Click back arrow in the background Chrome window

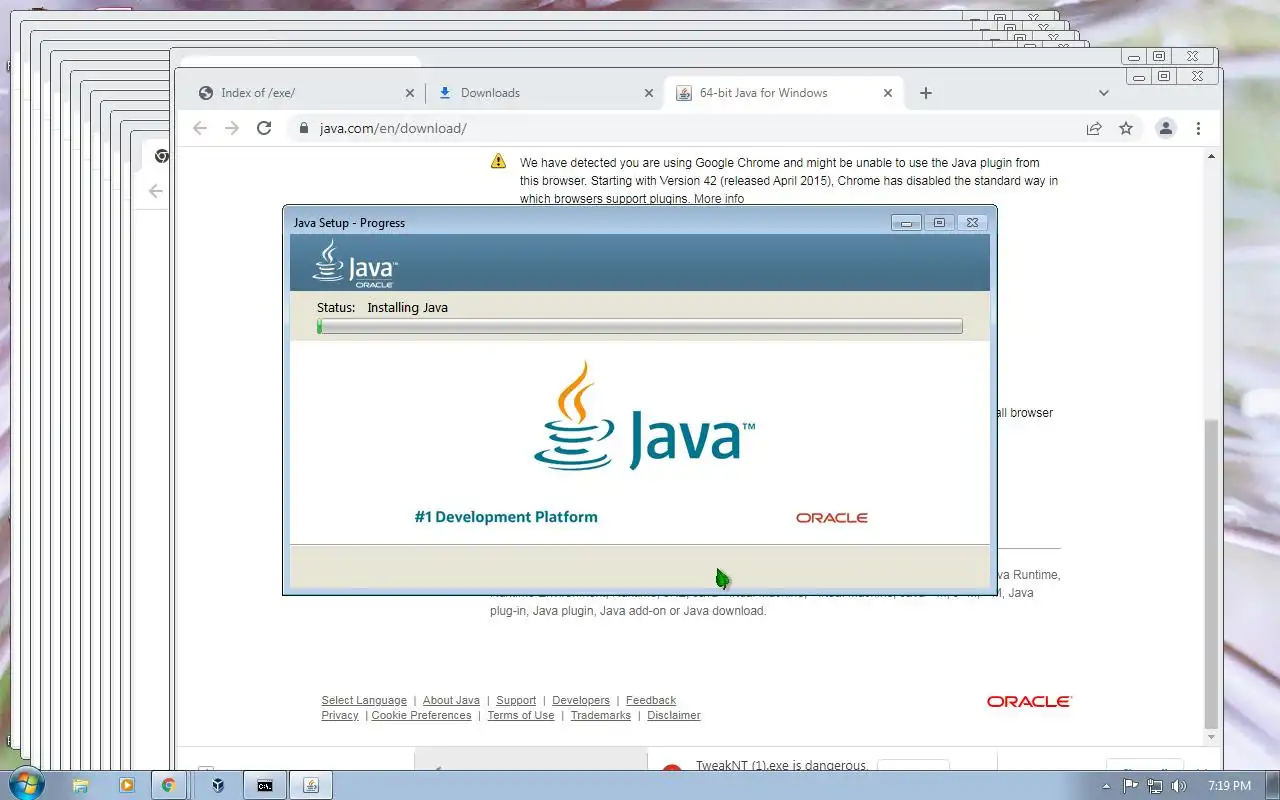click(x=156, y=191)
